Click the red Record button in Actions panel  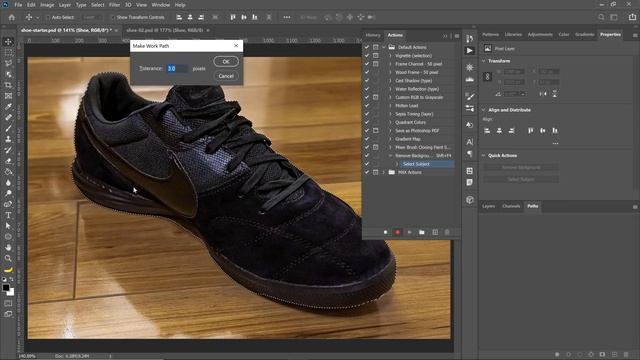398,232
